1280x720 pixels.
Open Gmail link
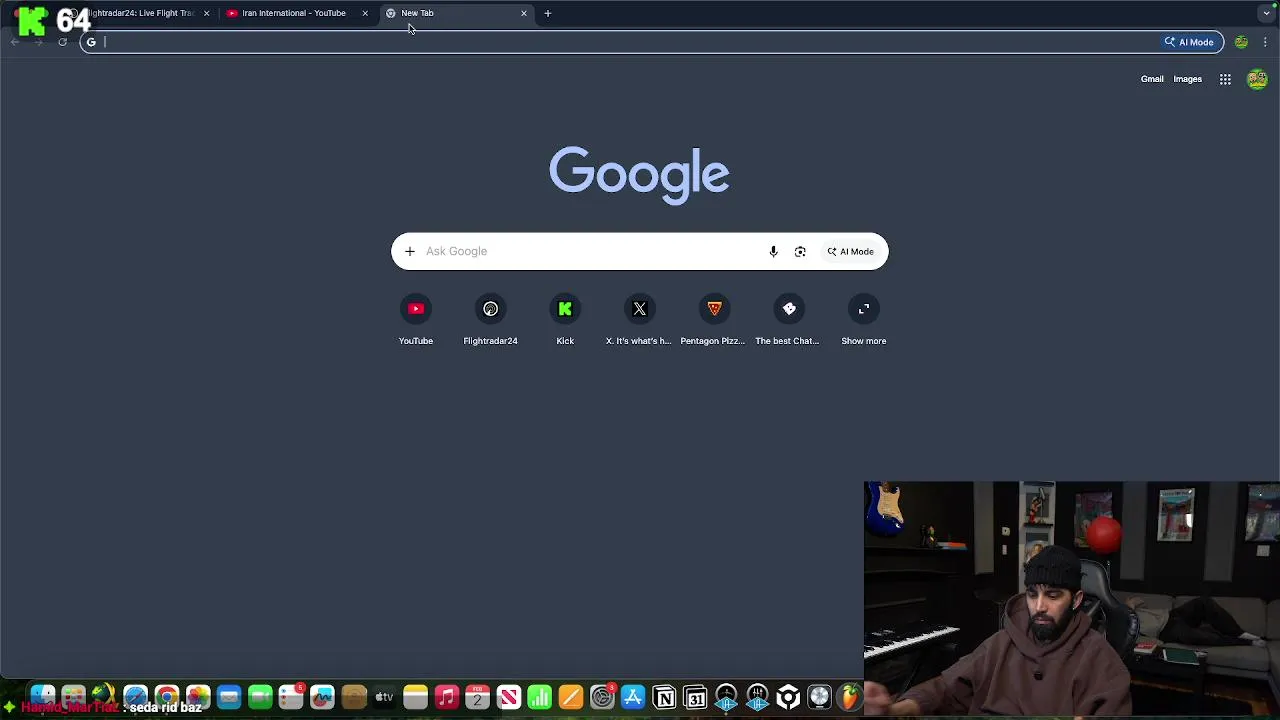[x=1152, y=79]
